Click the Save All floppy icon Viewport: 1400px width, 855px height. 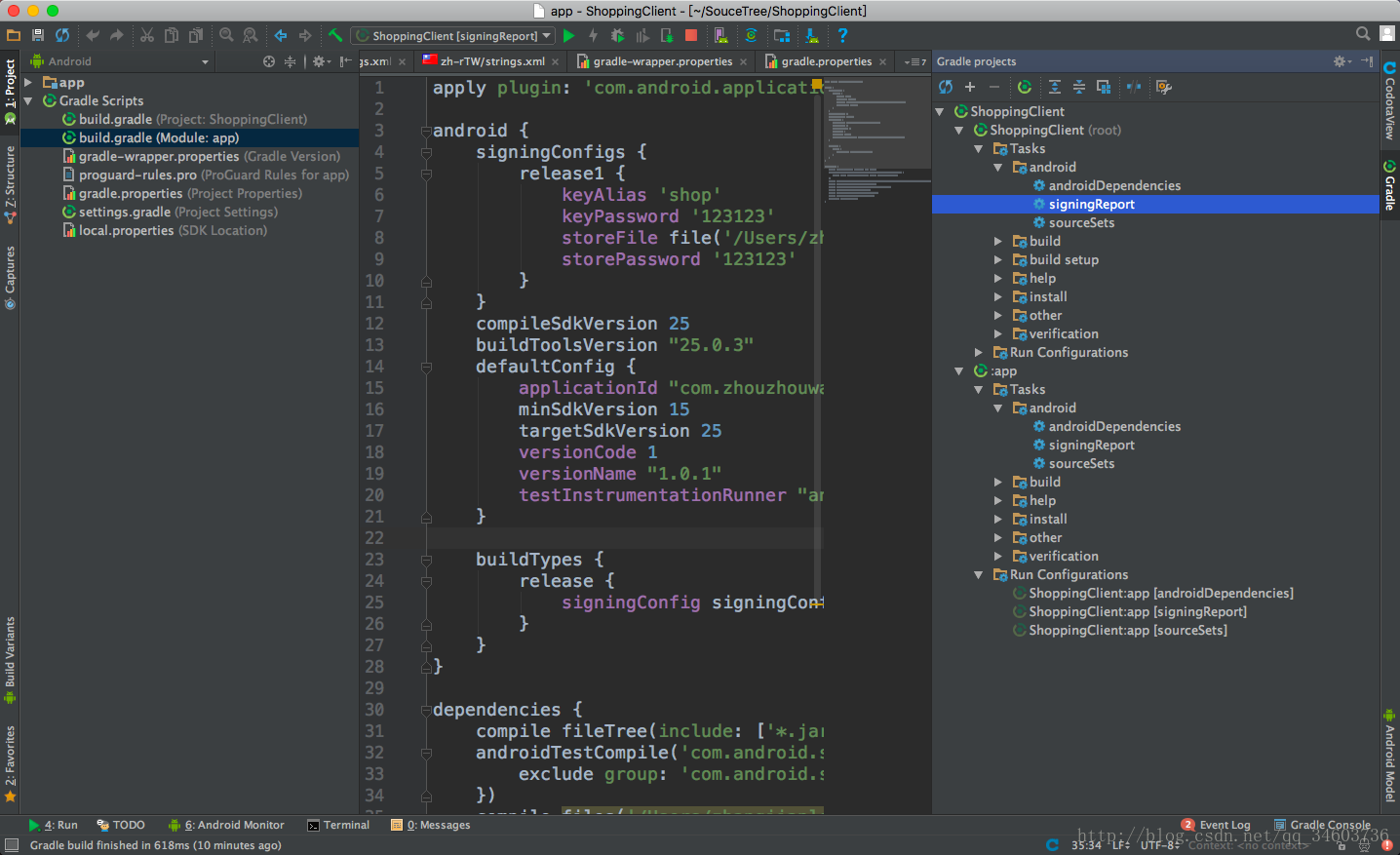38,35
